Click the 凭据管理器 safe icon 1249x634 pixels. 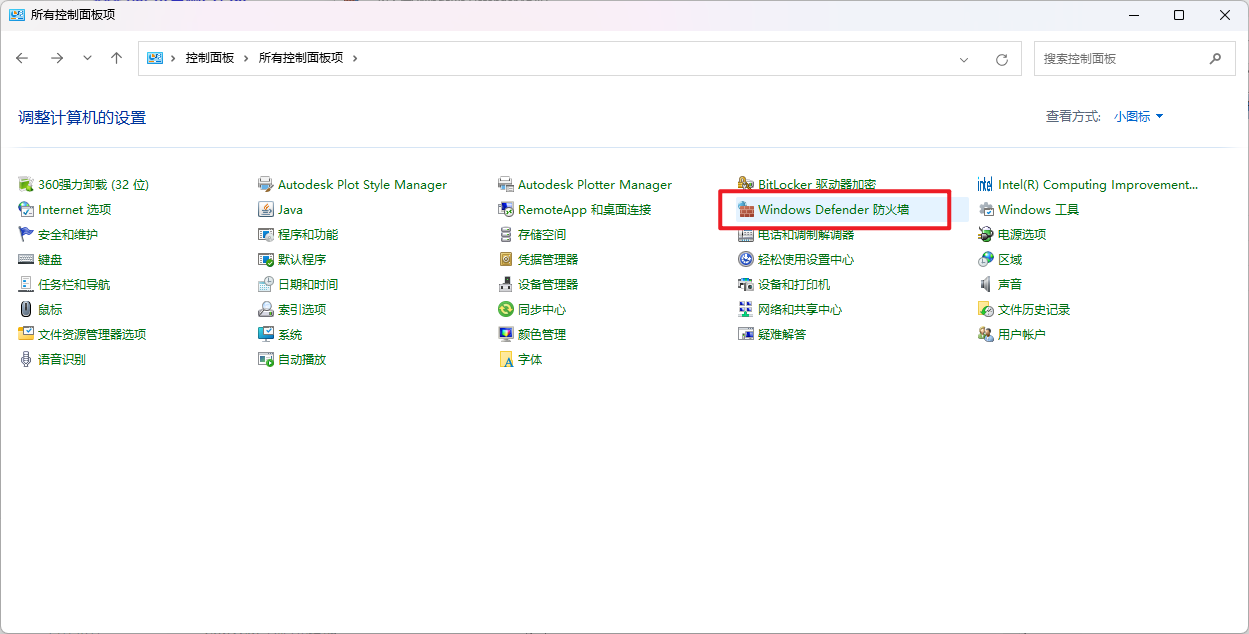click(506, 259)
